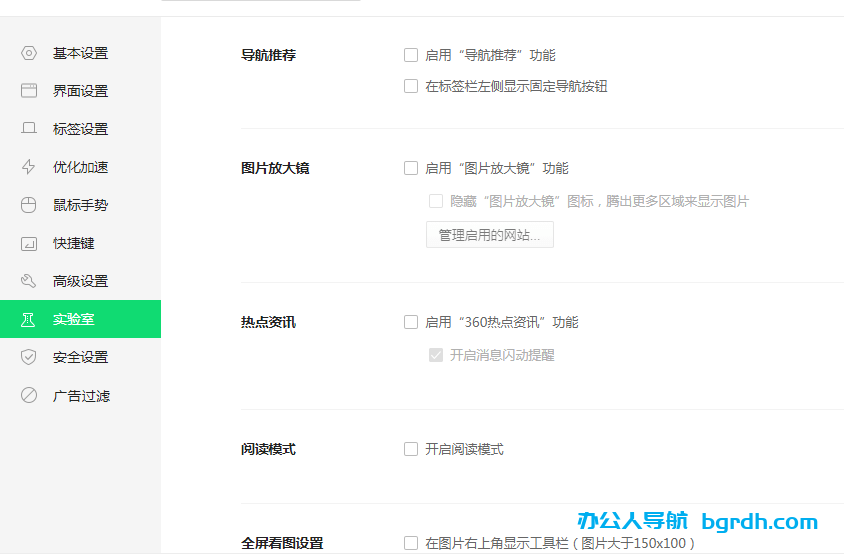Click the 快捷键 keyboard icon
844x559 pixels.
(29, 243)
